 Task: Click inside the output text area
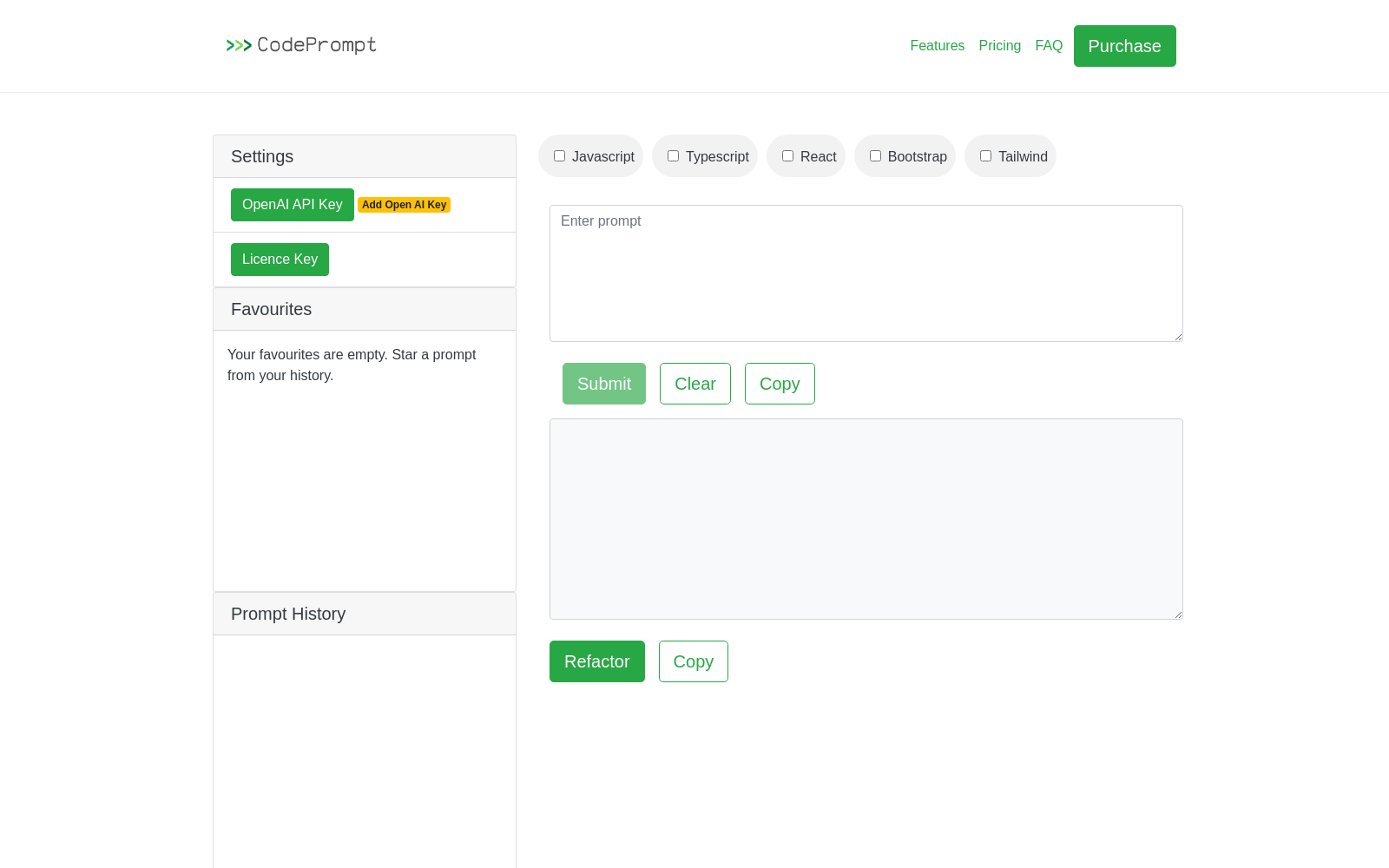pyautogui.click(x=866, y=519)
